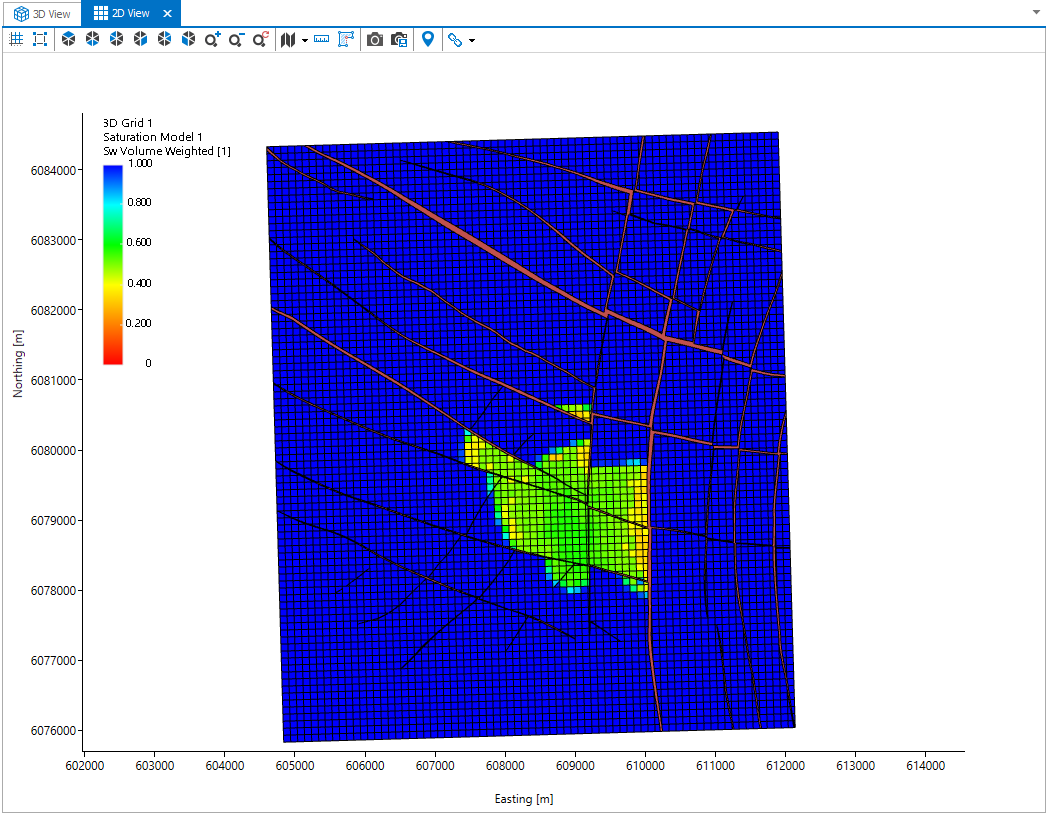This screenshot has width=1049, height=816.
Task: Select the last cube view orientation icon
Action: point(188,39)
